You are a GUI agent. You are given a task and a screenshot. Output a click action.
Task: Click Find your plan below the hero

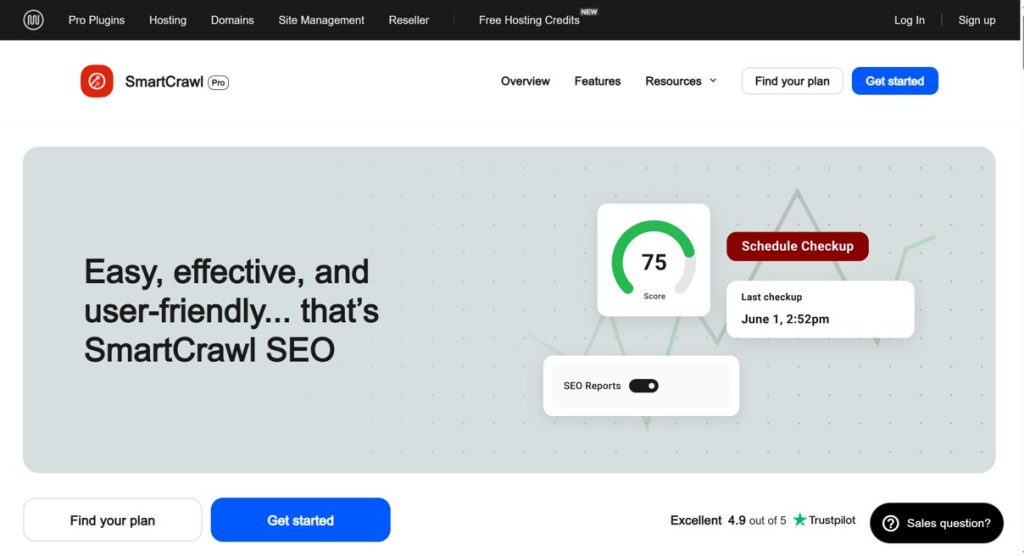click(x=112, y=520)
